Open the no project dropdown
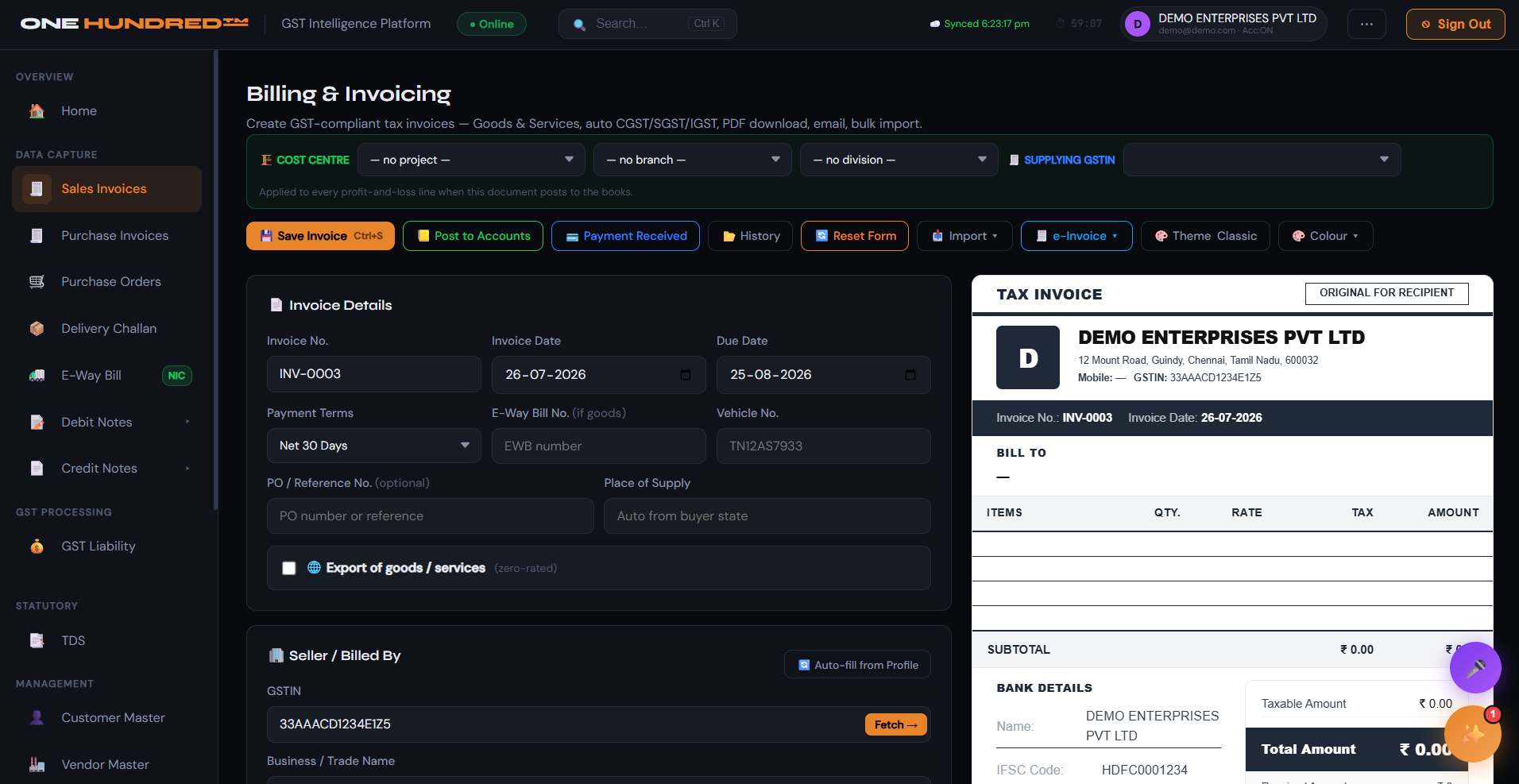This screenshot has width=1519, height=784. click(472, 160)
